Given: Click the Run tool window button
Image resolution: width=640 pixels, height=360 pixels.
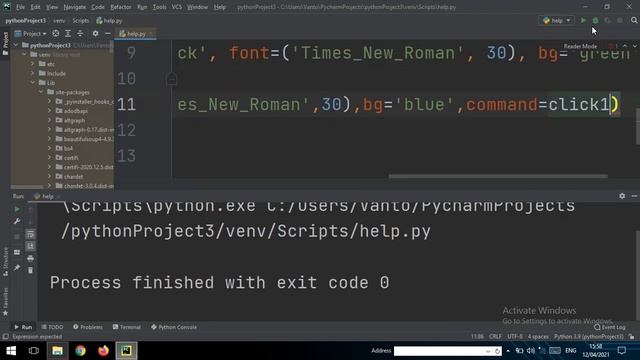Looking at the screenshot, I should pos(23,327).
